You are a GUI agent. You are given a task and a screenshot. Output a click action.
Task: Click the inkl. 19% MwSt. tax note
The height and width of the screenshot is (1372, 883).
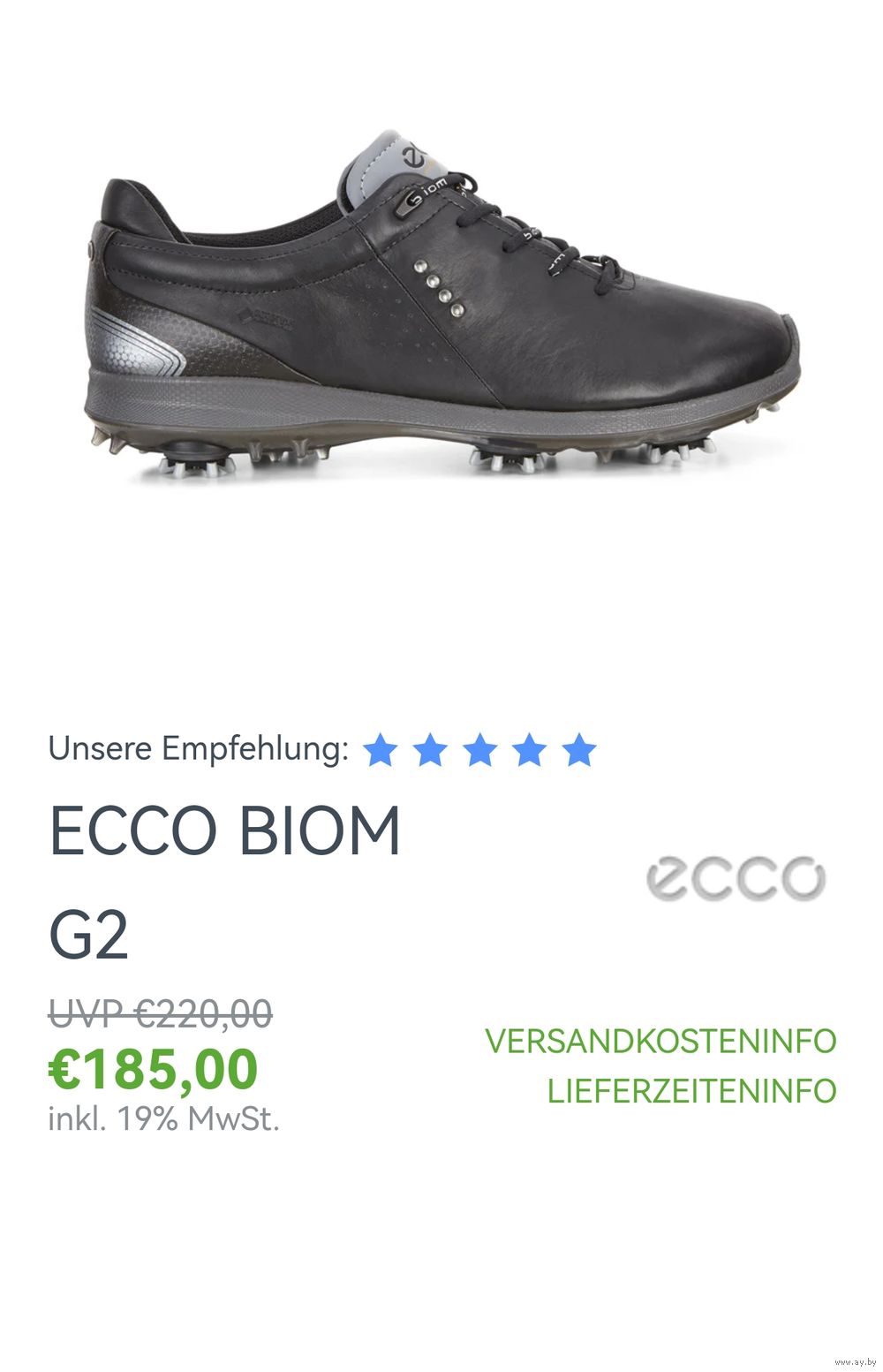pos(163,1118)
